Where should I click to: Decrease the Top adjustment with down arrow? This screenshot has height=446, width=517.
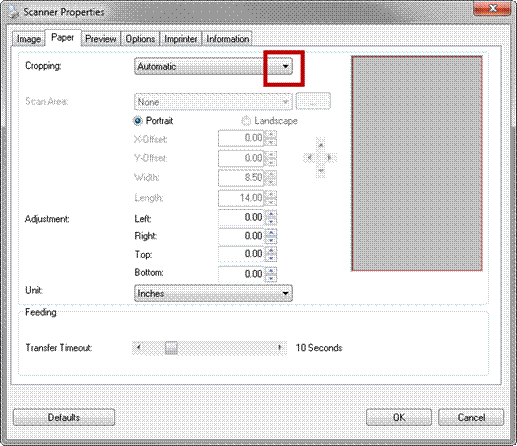coord(271,258)
